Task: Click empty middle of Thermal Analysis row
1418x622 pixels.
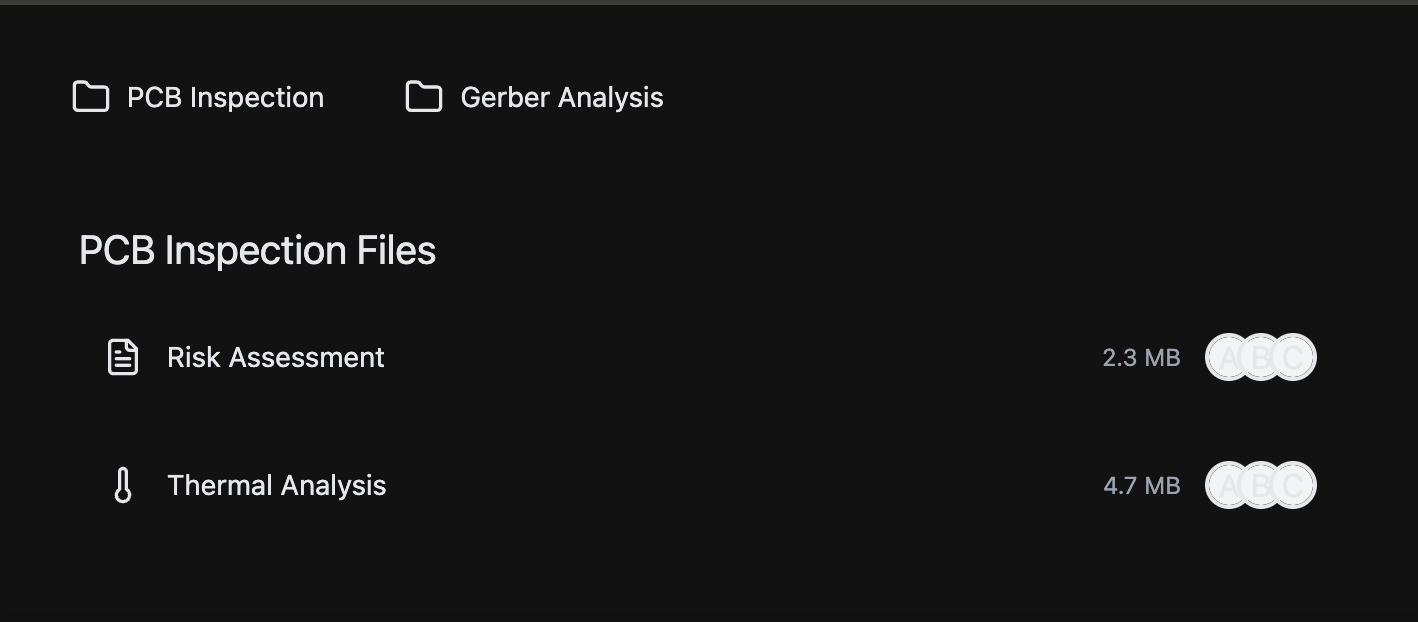Action: (740, 485)
